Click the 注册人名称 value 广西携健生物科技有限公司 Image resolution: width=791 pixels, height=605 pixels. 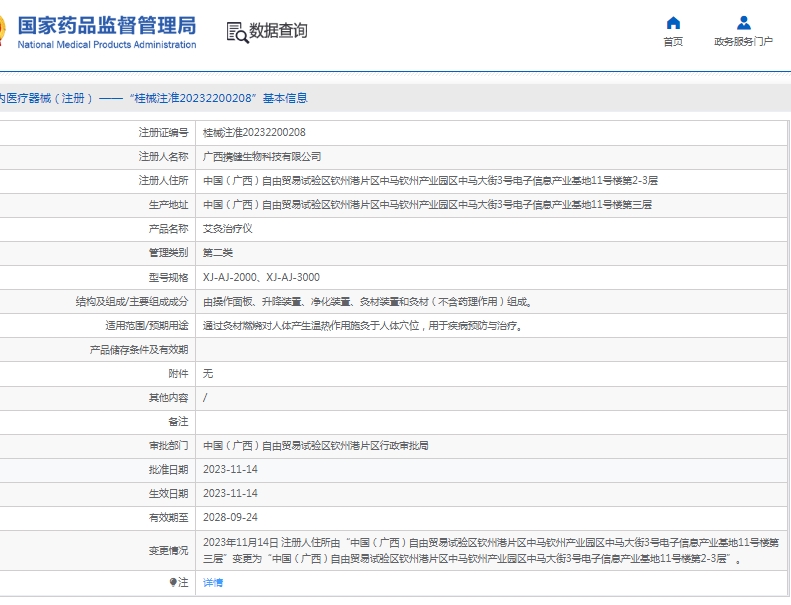(x=262, y=157)
